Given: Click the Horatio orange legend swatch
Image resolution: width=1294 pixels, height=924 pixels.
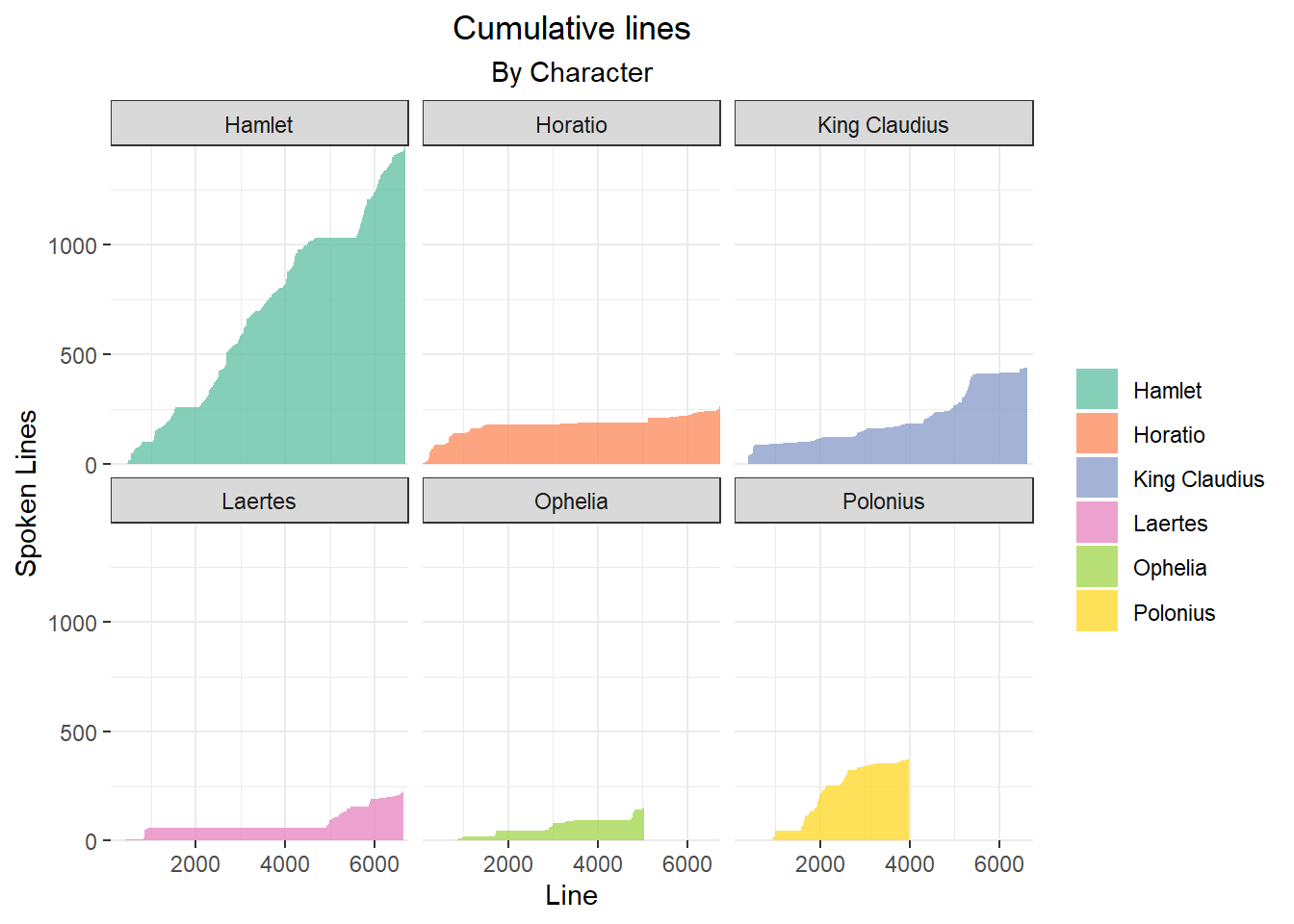Looking at the screenshot, I should click(x=1097, y=433).
